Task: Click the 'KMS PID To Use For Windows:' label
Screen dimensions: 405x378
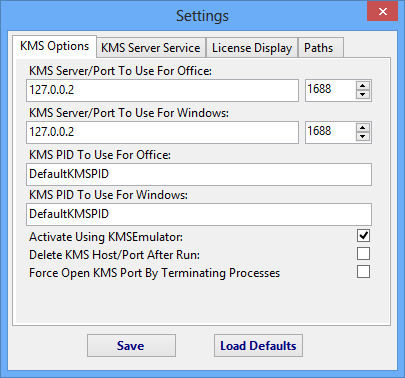Action: pos(108,195)
